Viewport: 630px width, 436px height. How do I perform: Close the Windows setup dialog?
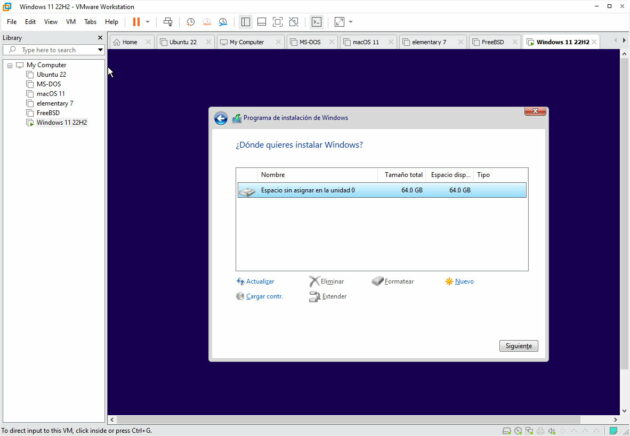click(535, 111)
